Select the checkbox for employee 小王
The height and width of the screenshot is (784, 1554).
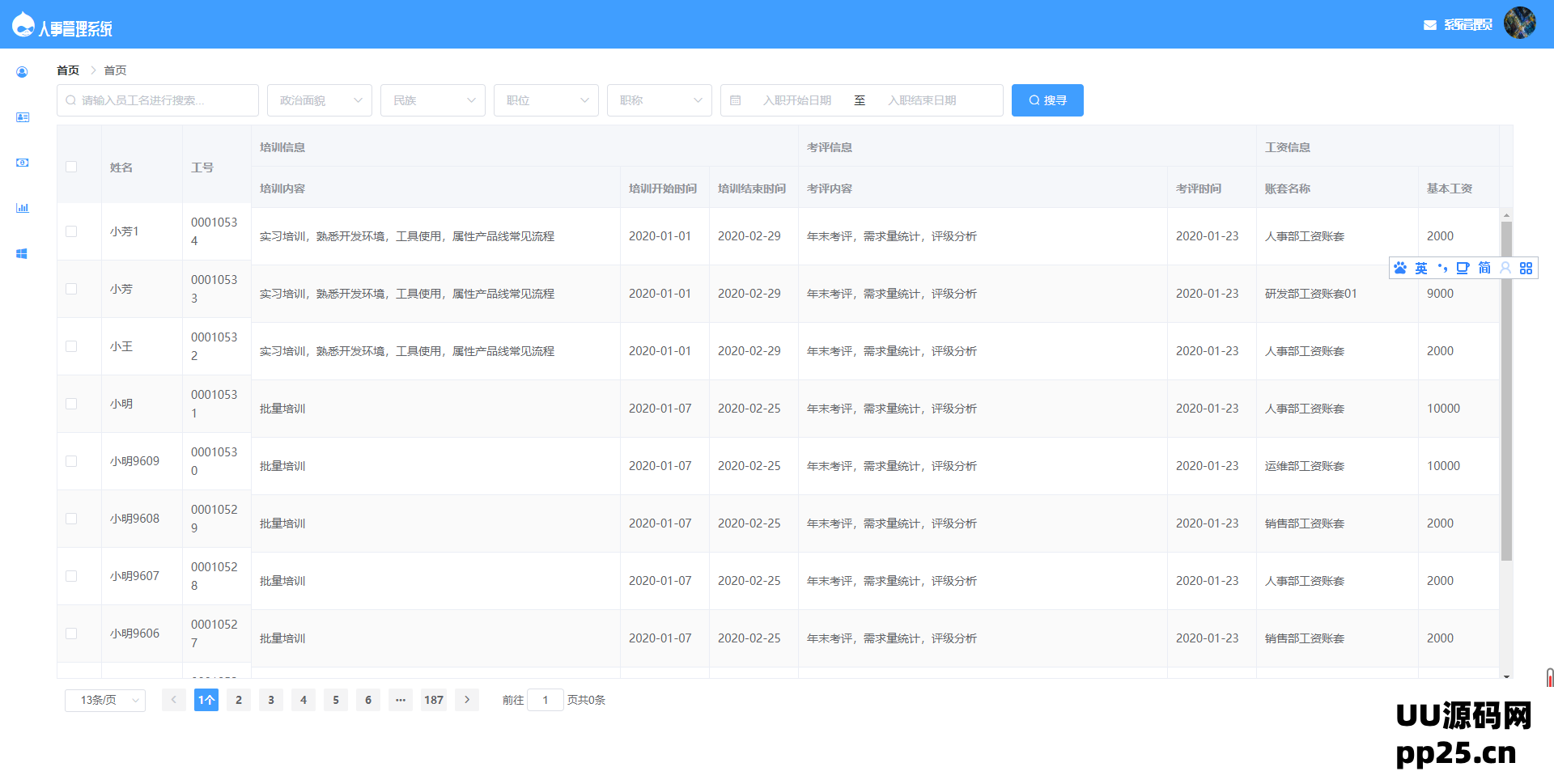pos(71,346)
